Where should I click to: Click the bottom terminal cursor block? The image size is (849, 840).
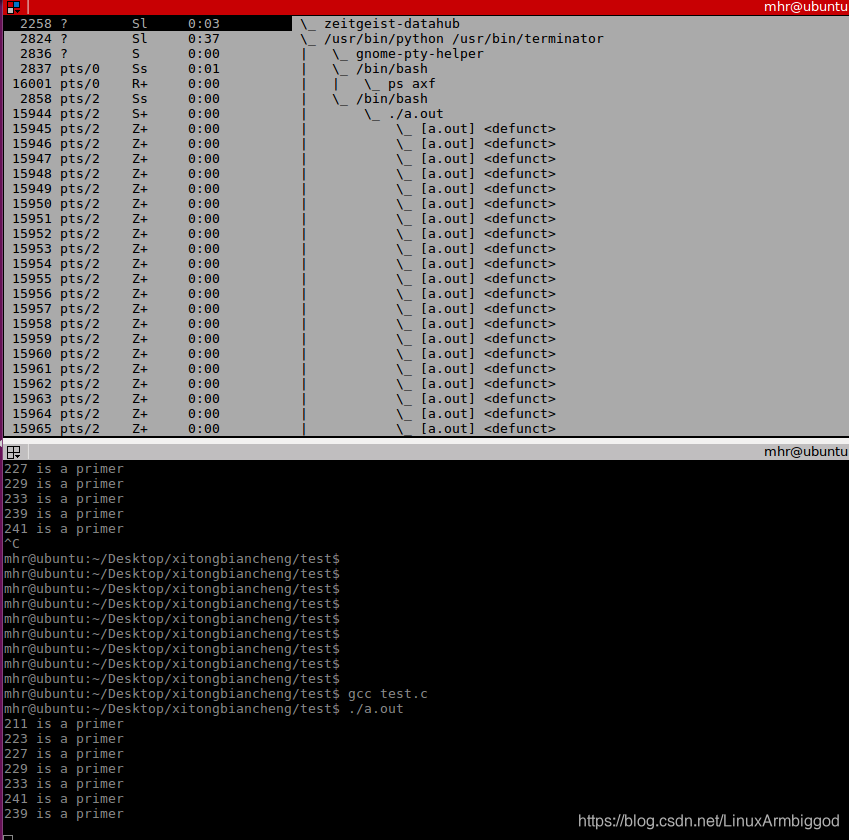point(8,837)
